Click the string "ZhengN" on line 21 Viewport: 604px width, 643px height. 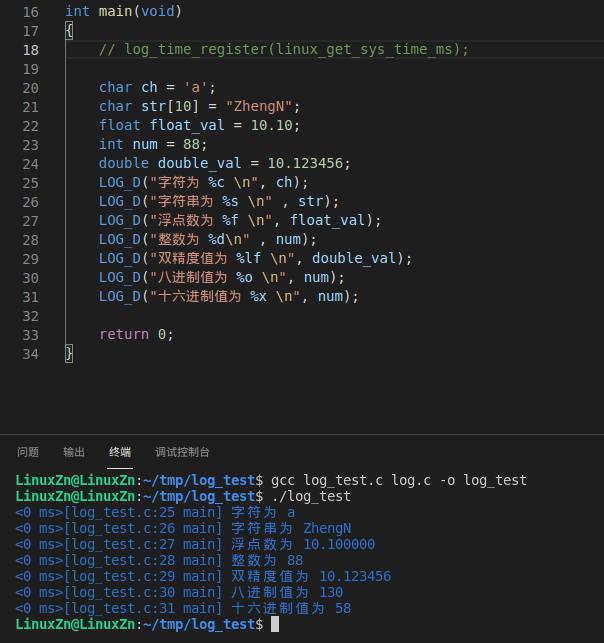pos(259,107)
